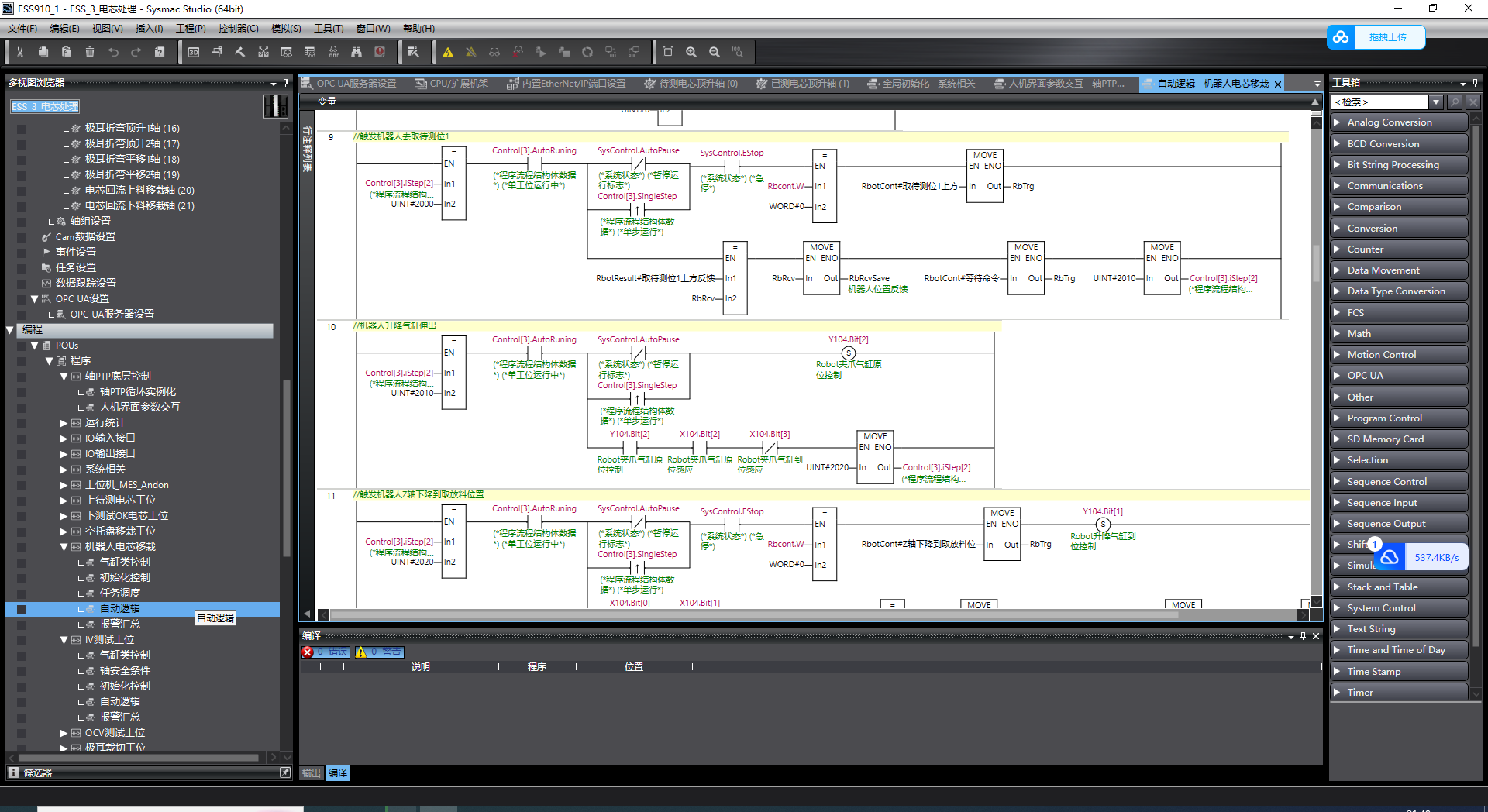Collapse the 机器人电芯移栽 tree node
This screenshot has width=1488, height=812.
pyautogui.click(x=64, y=547)
